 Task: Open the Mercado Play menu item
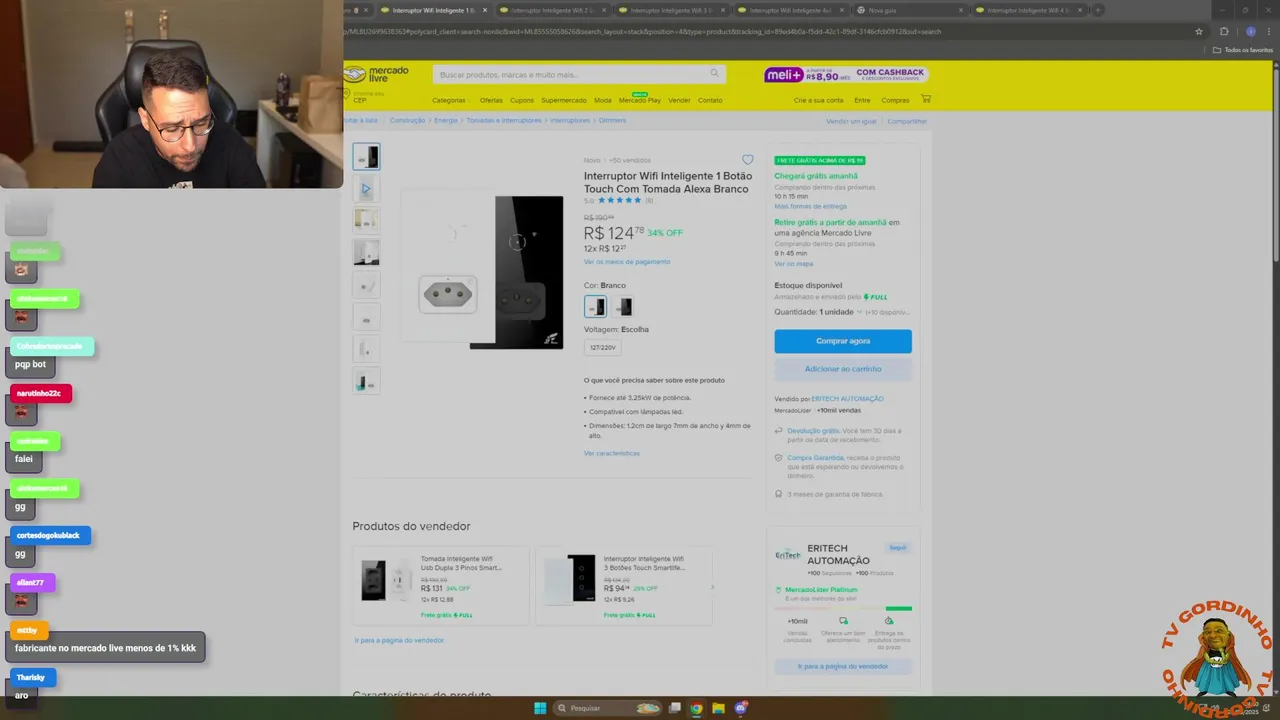pos(640,100)
